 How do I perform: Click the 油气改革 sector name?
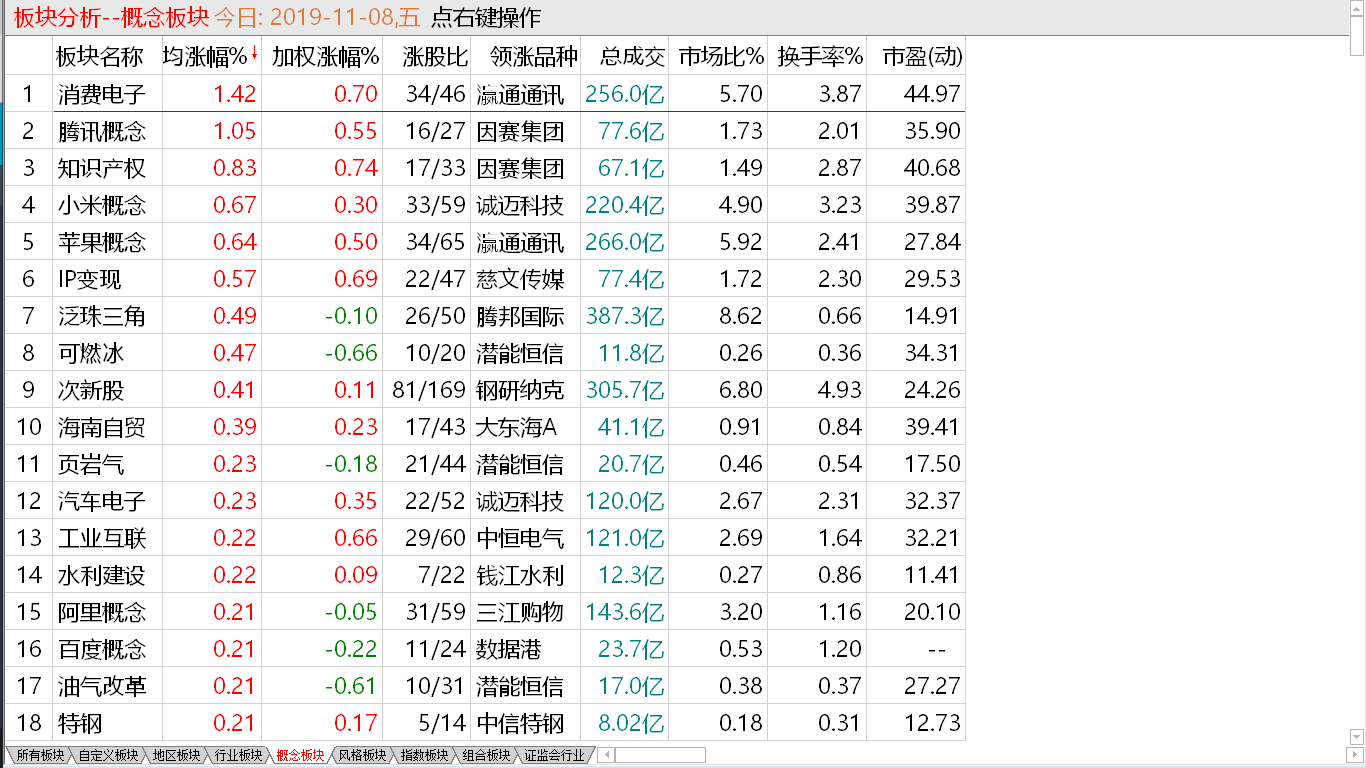101,686
